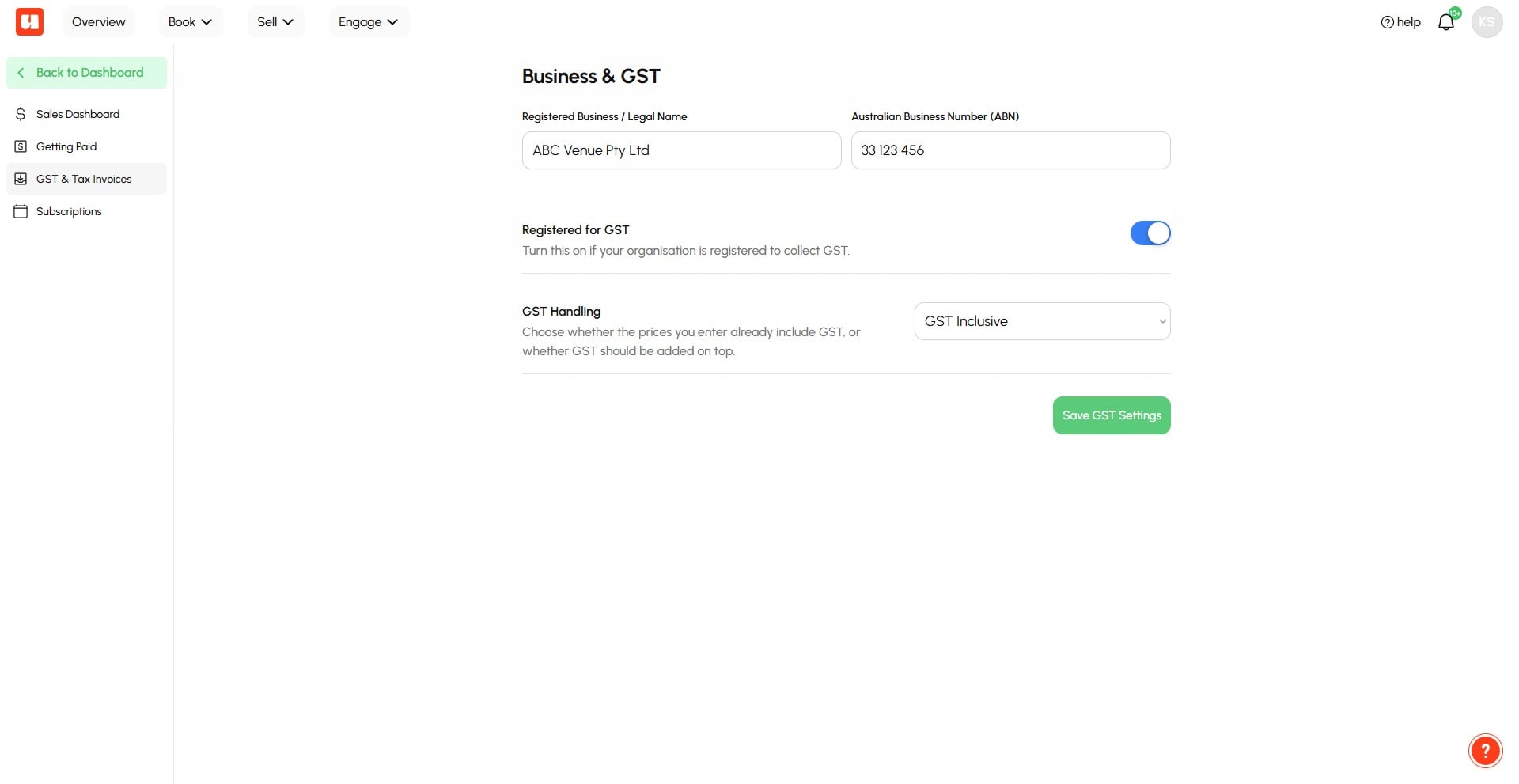The image size is (1519, 784).
Task: Open the red floating help bubble
Action: tap(1485, 751)
